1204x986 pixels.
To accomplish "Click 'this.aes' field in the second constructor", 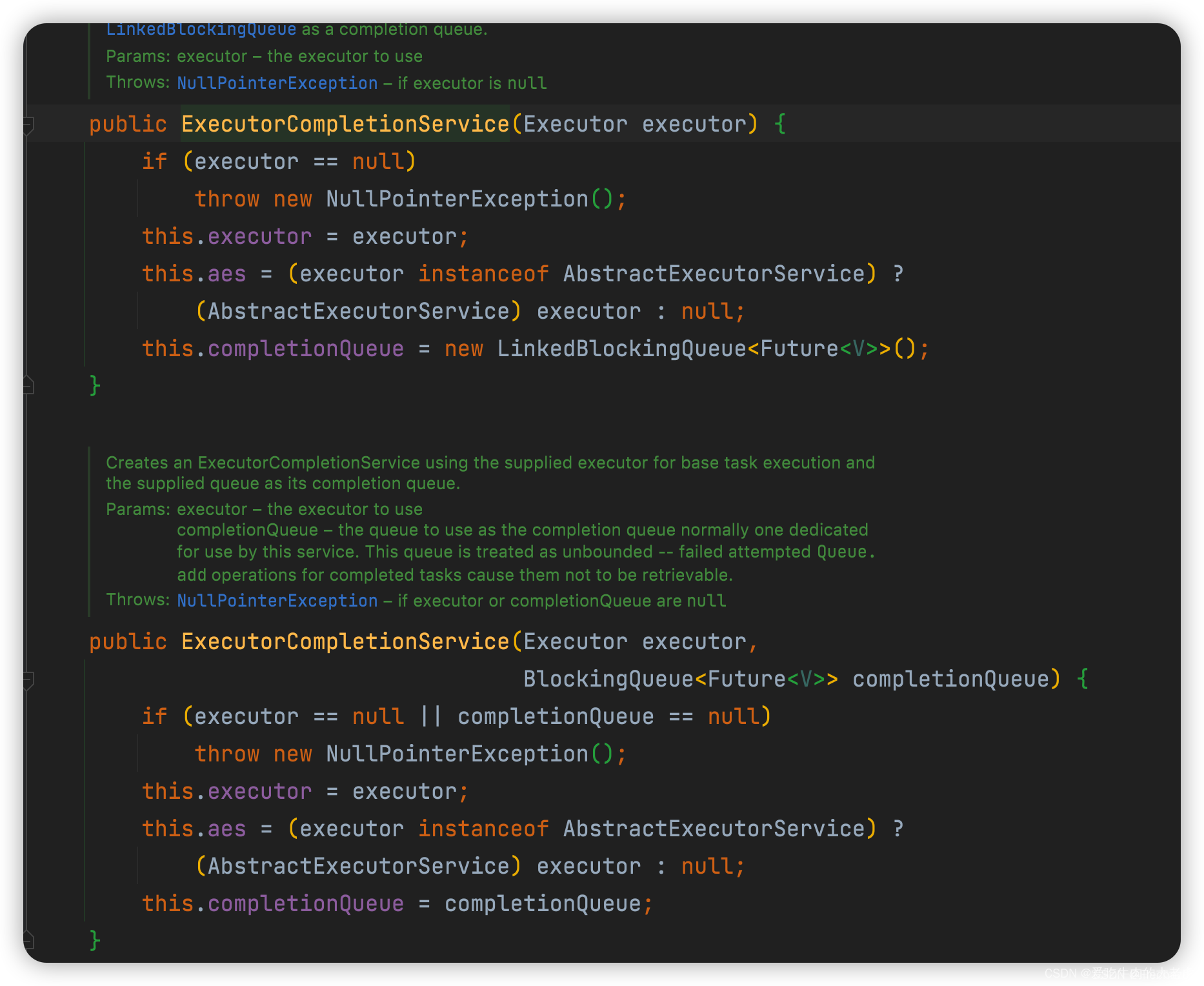I will [x=194, y=829].
